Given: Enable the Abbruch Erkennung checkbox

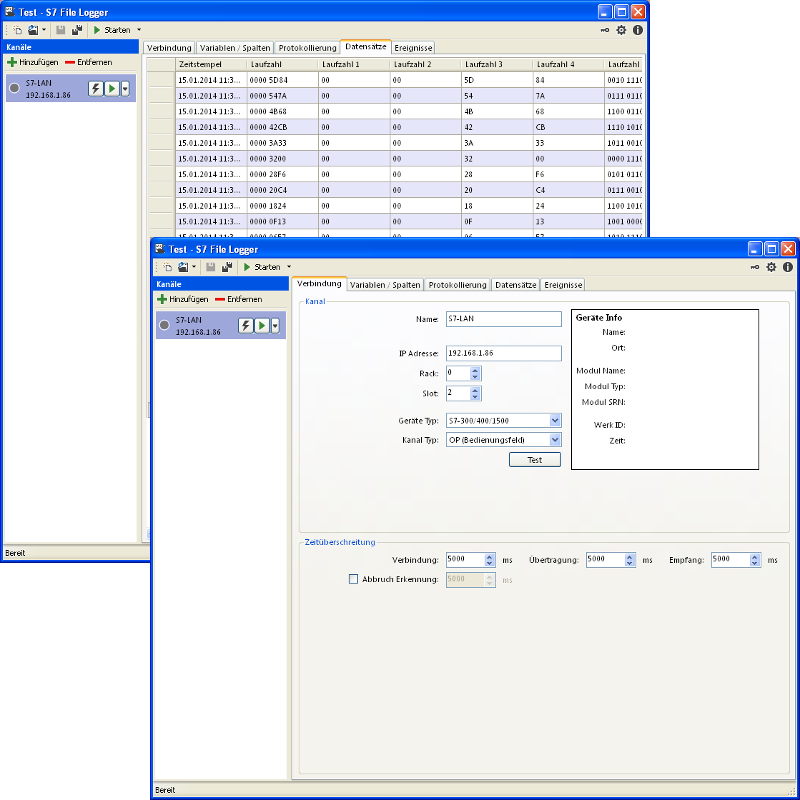Looking at the screenshot, I should pos(353,579).
